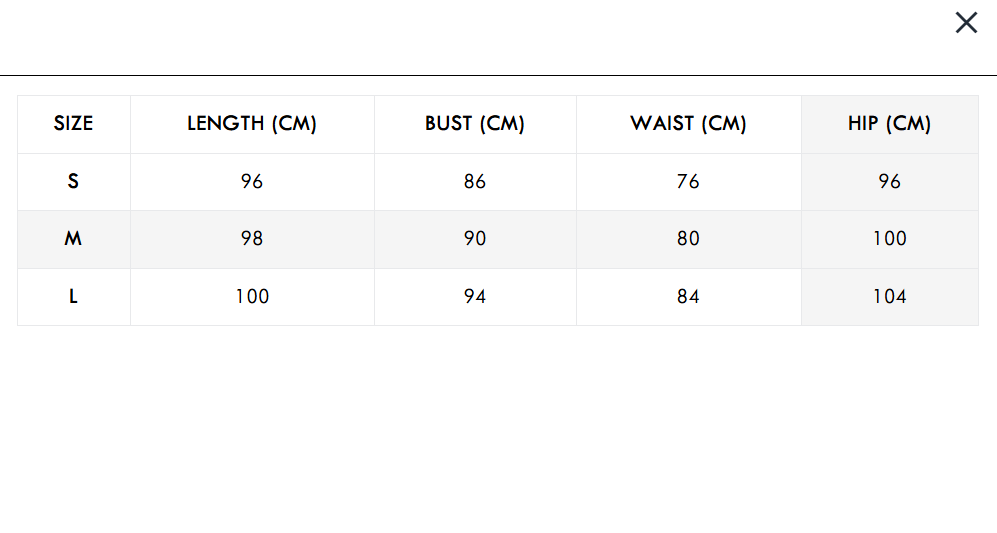Screen dimensions: 997x533
Task: Click the size L bust value 94
Action: point(475,297)
